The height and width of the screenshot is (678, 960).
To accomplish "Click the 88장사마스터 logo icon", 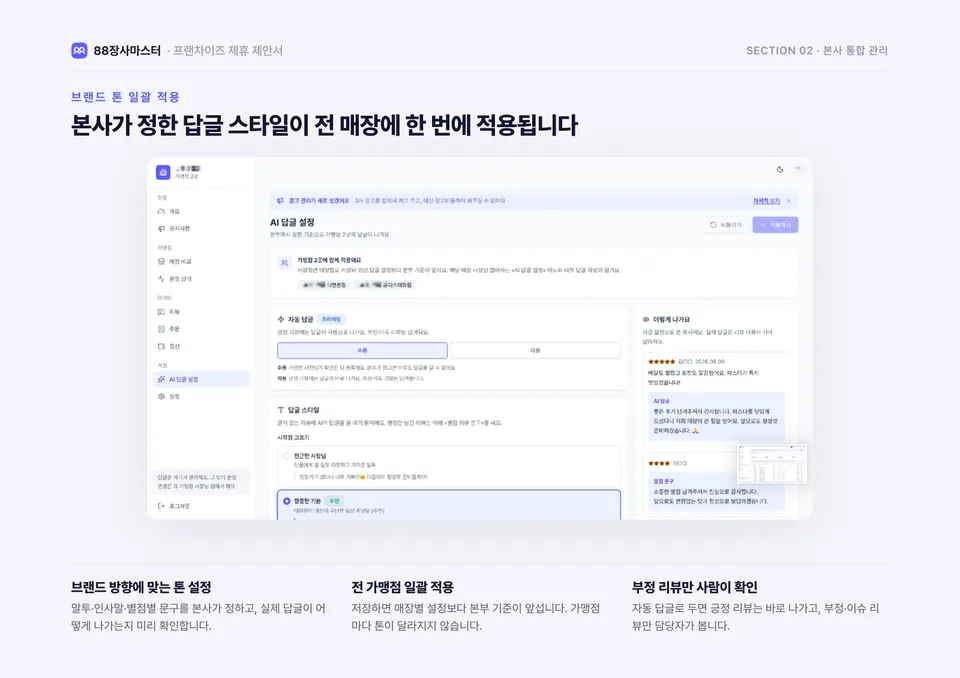I will pyautogui.click(x=79, y=50).
